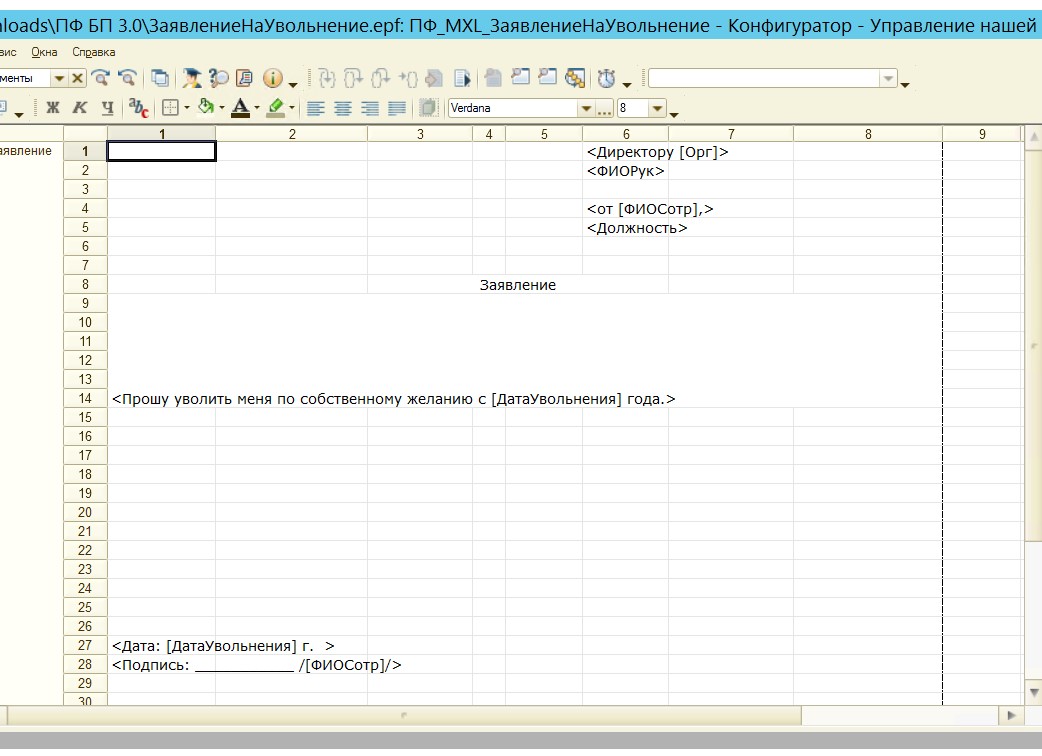Align cell text to the left

tap(316, 108)
